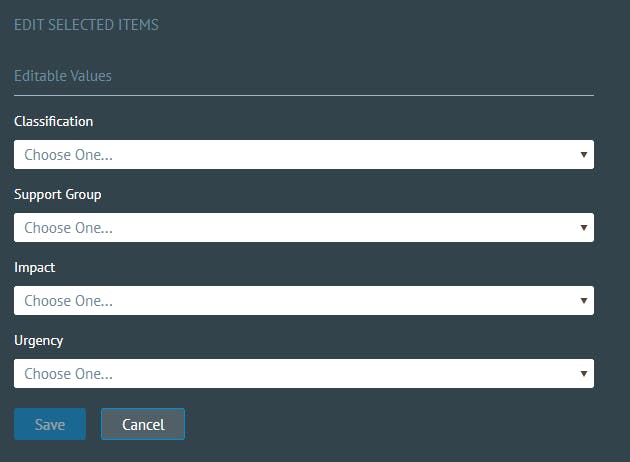Expand the Impact combo box

pyautogui.click(x=304, y=301)
